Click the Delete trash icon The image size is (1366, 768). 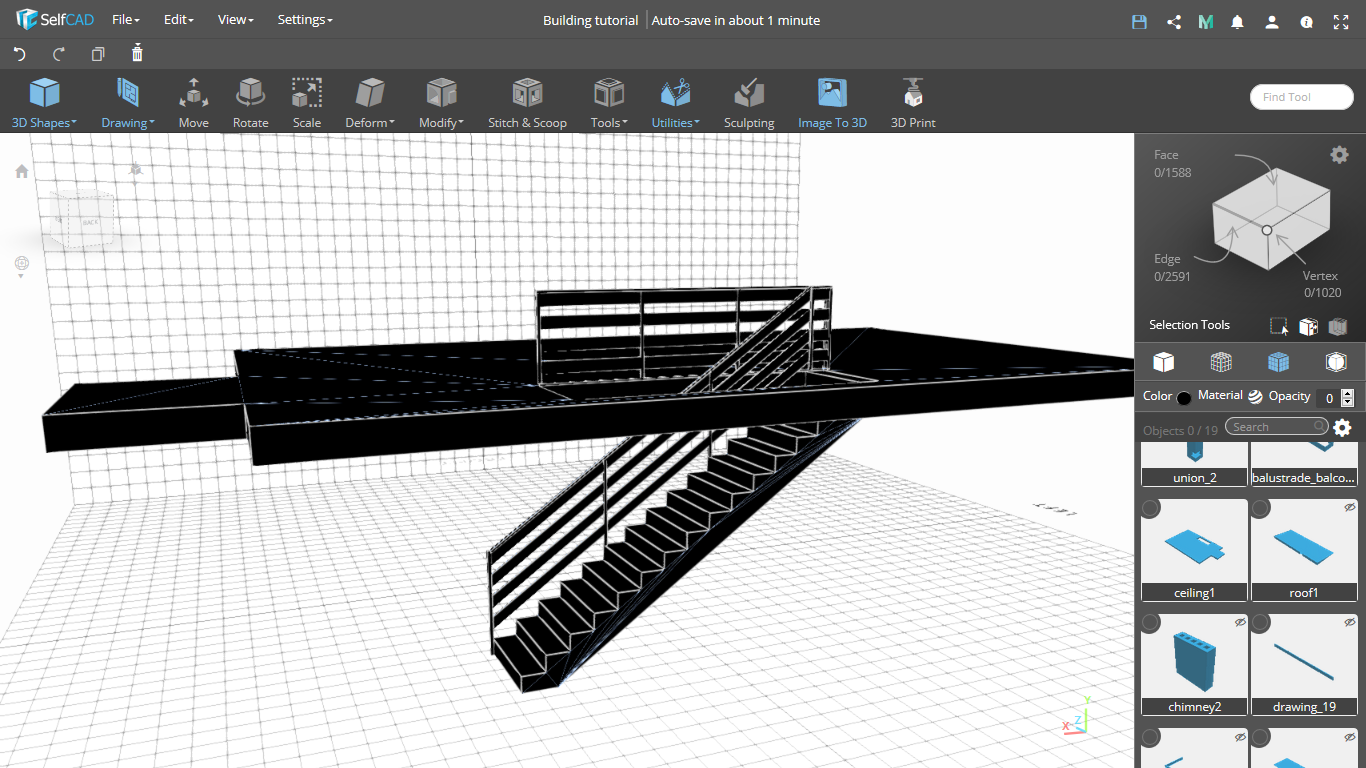click(x=137, y=53)
